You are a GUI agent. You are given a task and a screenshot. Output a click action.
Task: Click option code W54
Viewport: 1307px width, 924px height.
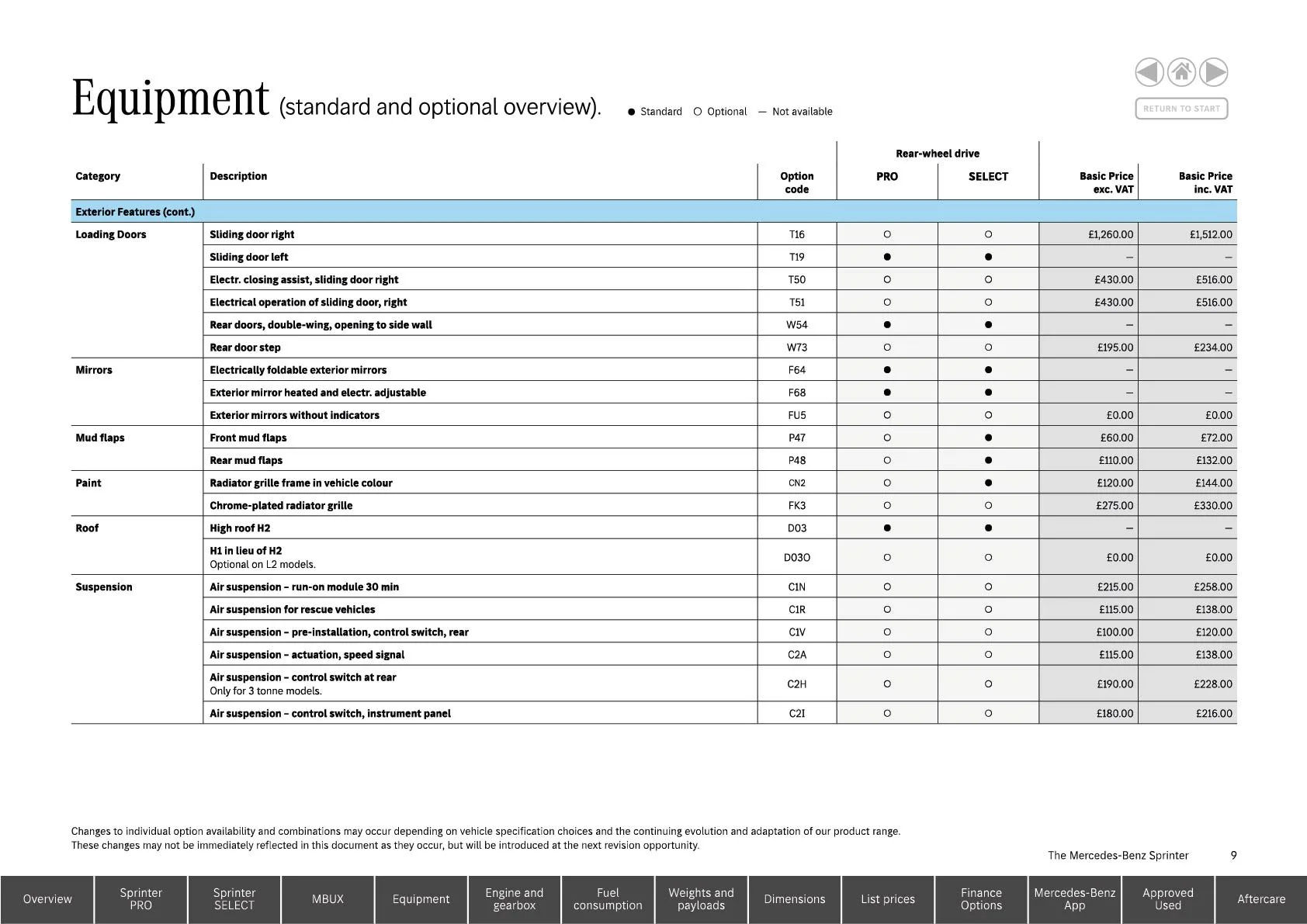point(797,324)
